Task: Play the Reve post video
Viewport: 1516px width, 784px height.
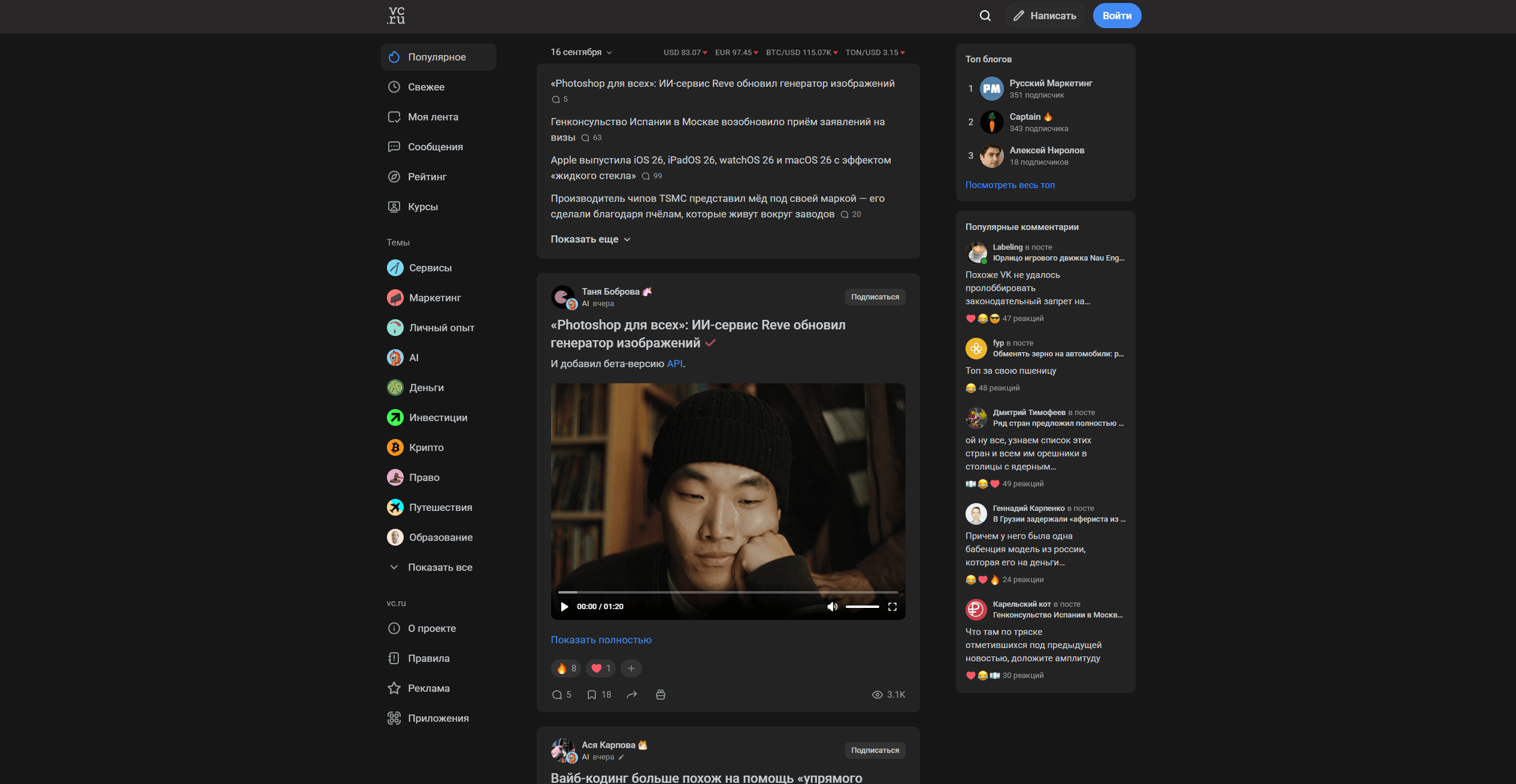Action: click(564, 607)
